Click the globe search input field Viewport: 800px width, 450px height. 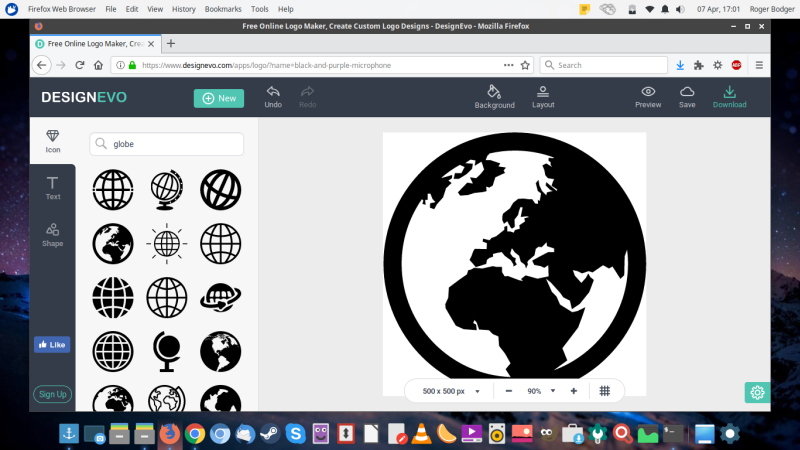tap(167, 144)
